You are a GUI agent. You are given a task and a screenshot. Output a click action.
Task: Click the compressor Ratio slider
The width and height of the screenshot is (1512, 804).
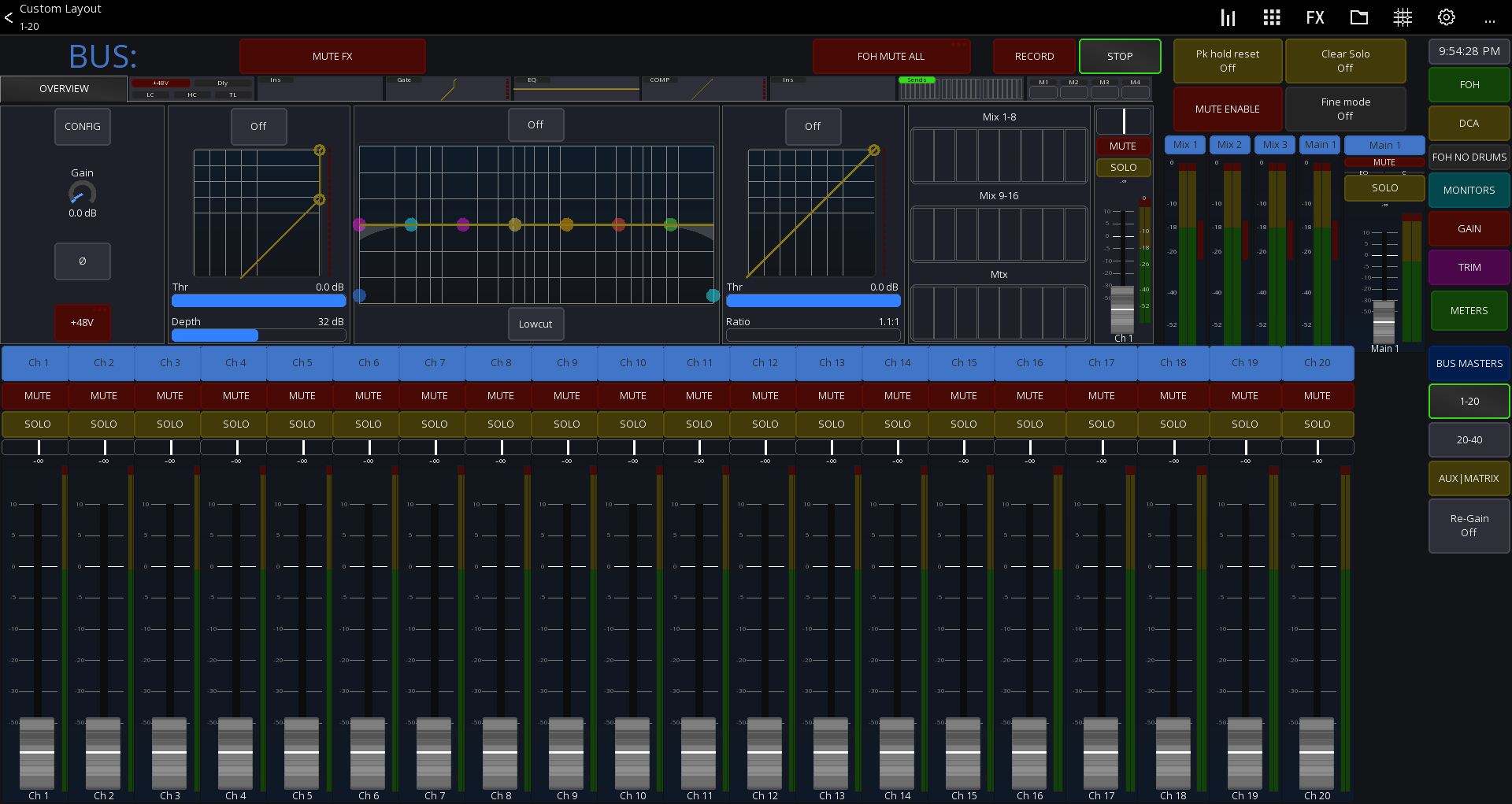click(813, 335)
